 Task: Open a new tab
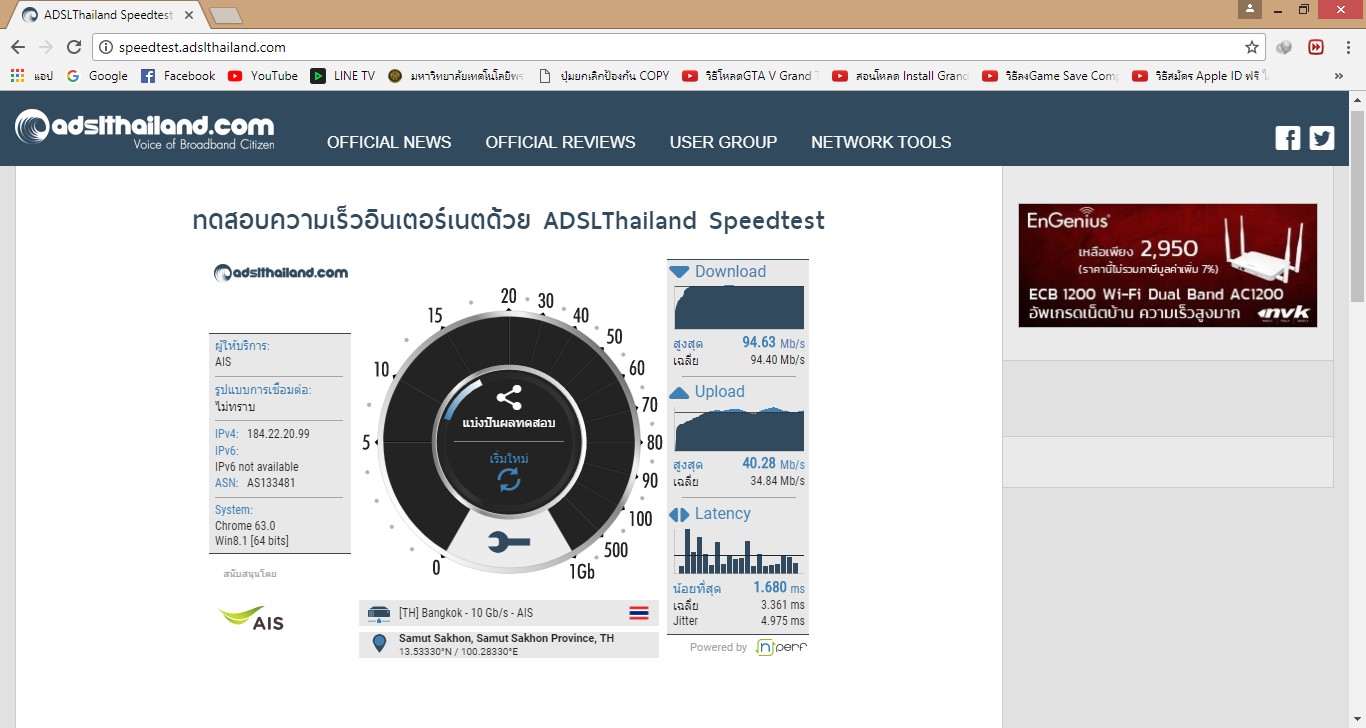tap(227, 16)
